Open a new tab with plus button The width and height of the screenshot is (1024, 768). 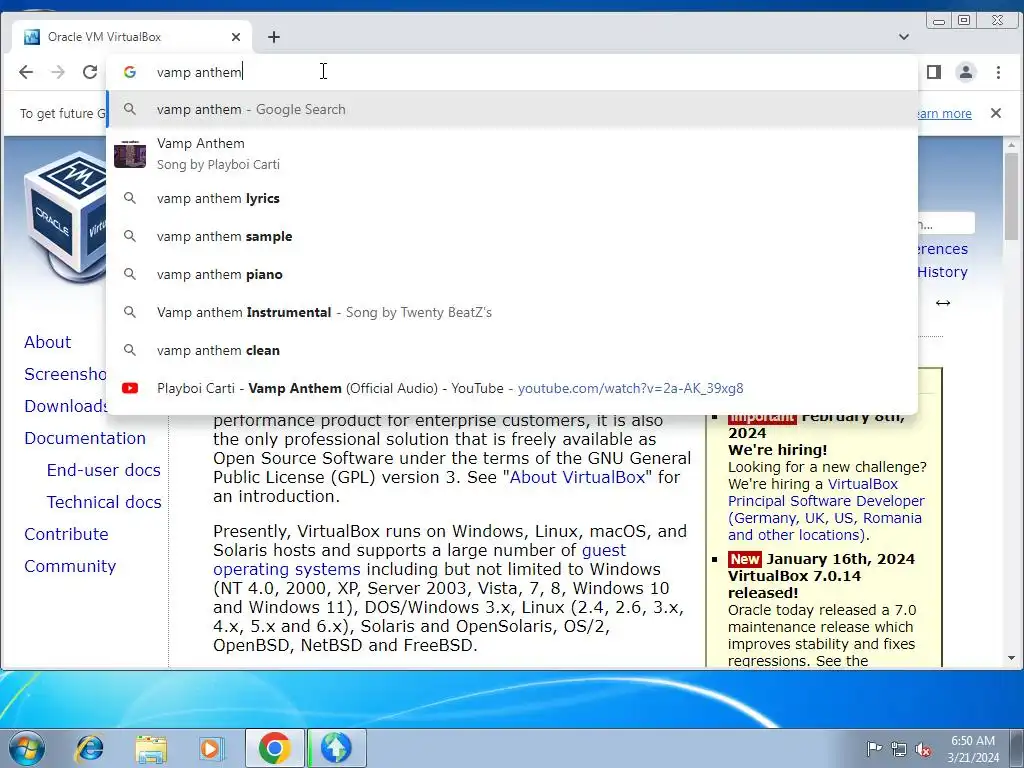[x=274, y=37]
